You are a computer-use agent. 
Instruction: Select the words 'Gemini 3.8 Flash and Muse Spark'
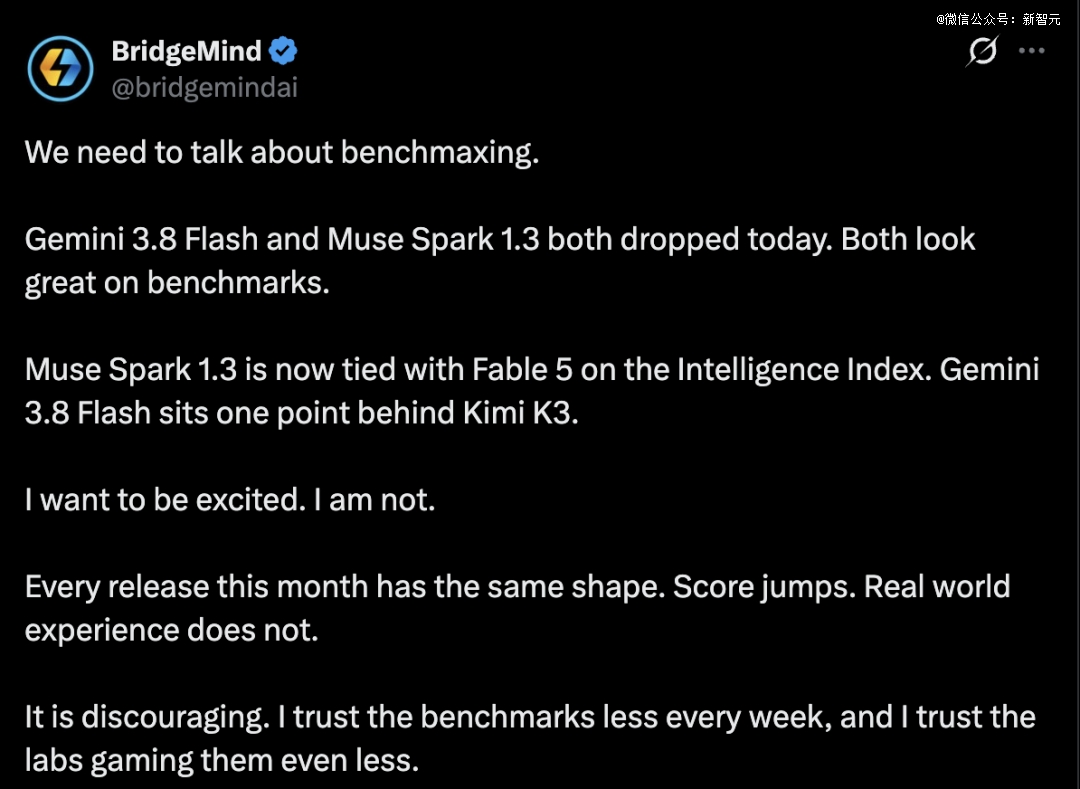(x=259, y=240)
